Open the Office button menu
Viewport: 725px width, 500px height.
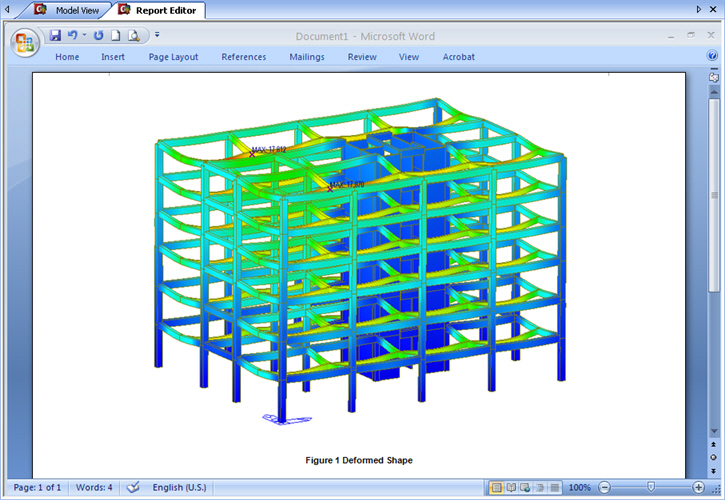[25, 42]
